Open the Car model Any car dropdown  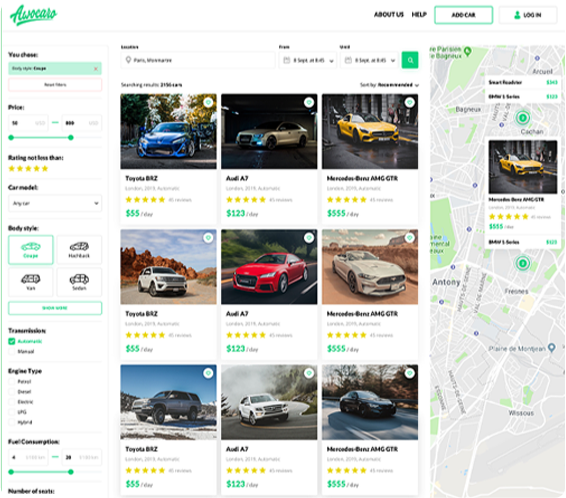point(55,203)
